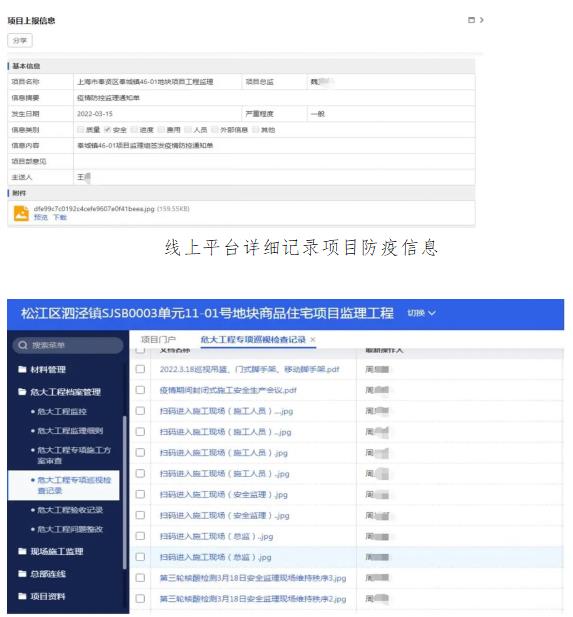
Task: Toggle the 安全 category checkbox
Action: click(x=107, y=130)
